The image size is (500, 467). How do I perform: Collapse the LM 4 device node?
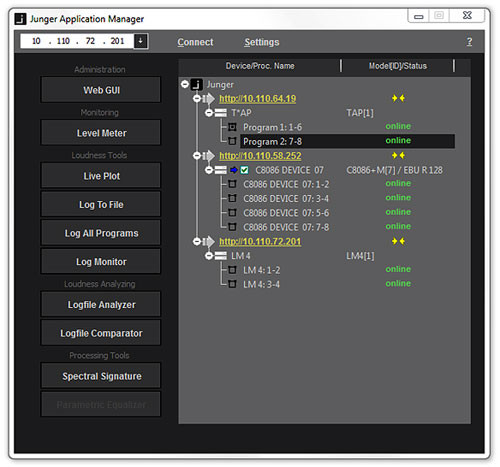(209, 256)
